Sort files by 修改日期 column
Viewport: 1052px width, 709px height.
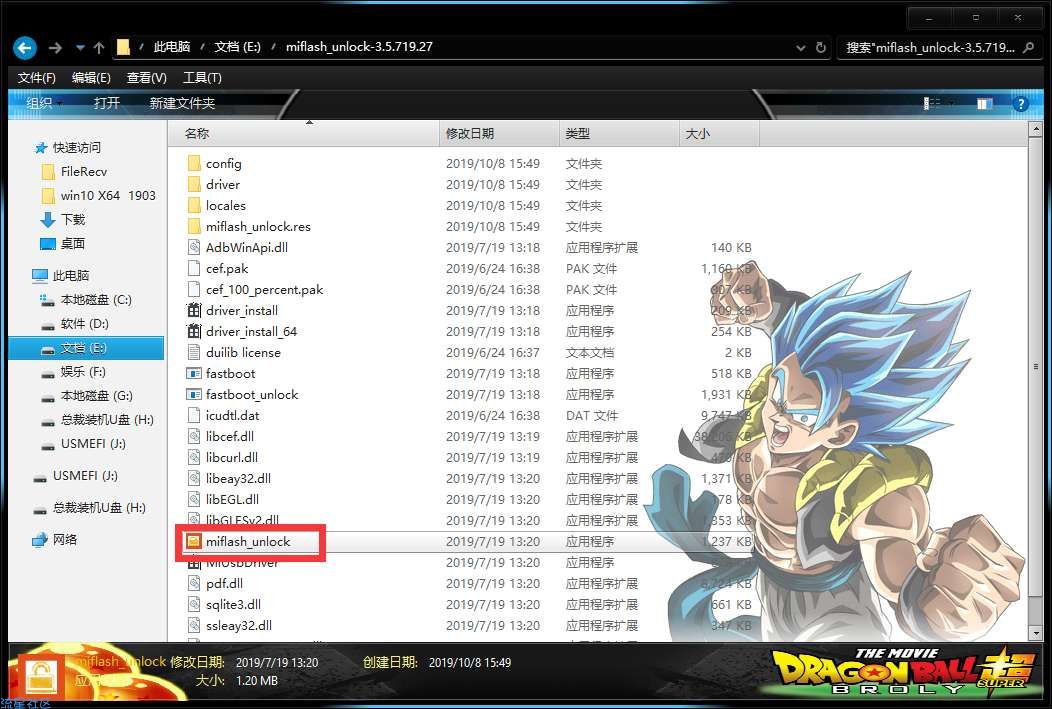tap(498, 133)
